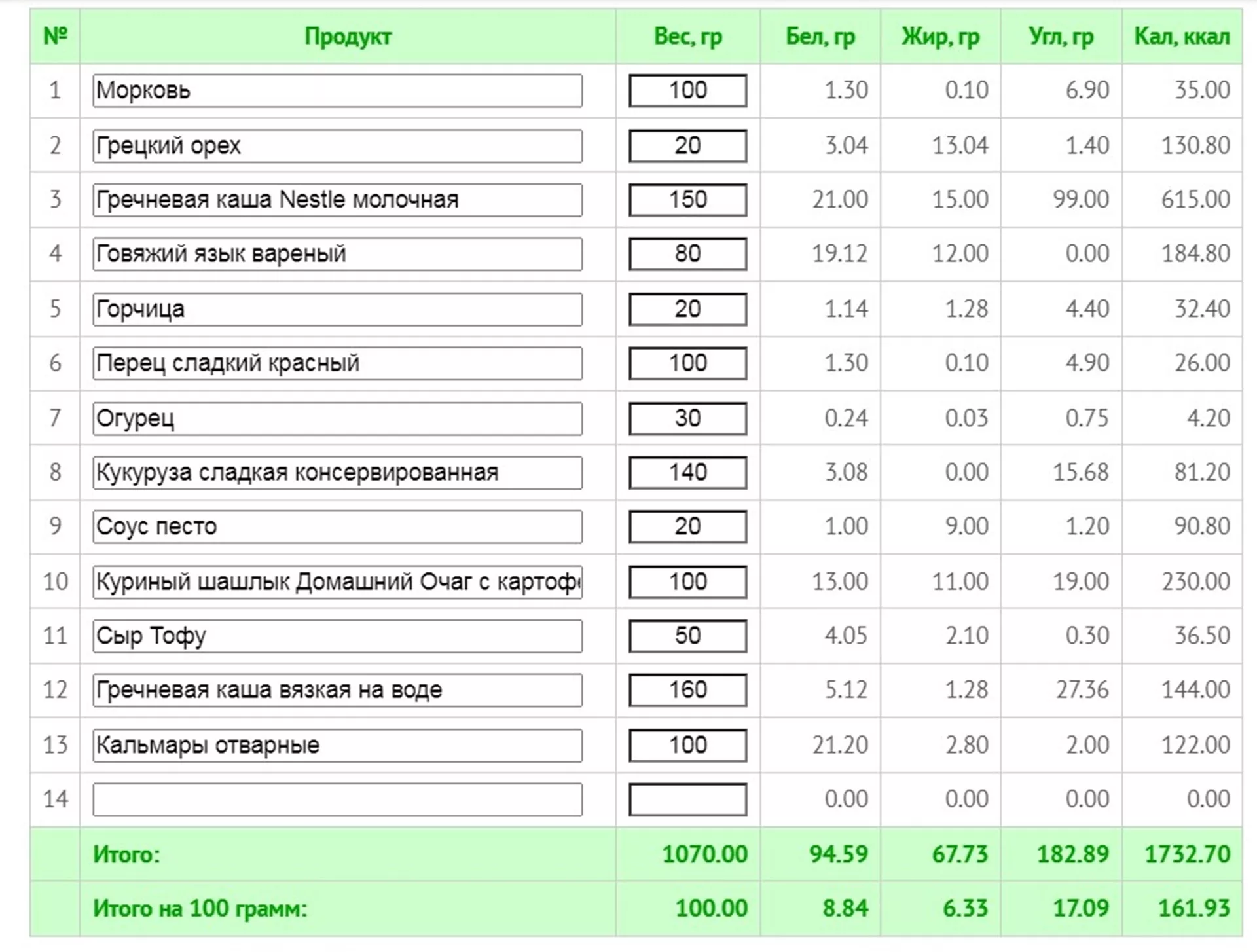Image resolution: width=1257 pixels, height=952 pixels.
Task: Click the weight field showing 160
Action: [687, 690]
